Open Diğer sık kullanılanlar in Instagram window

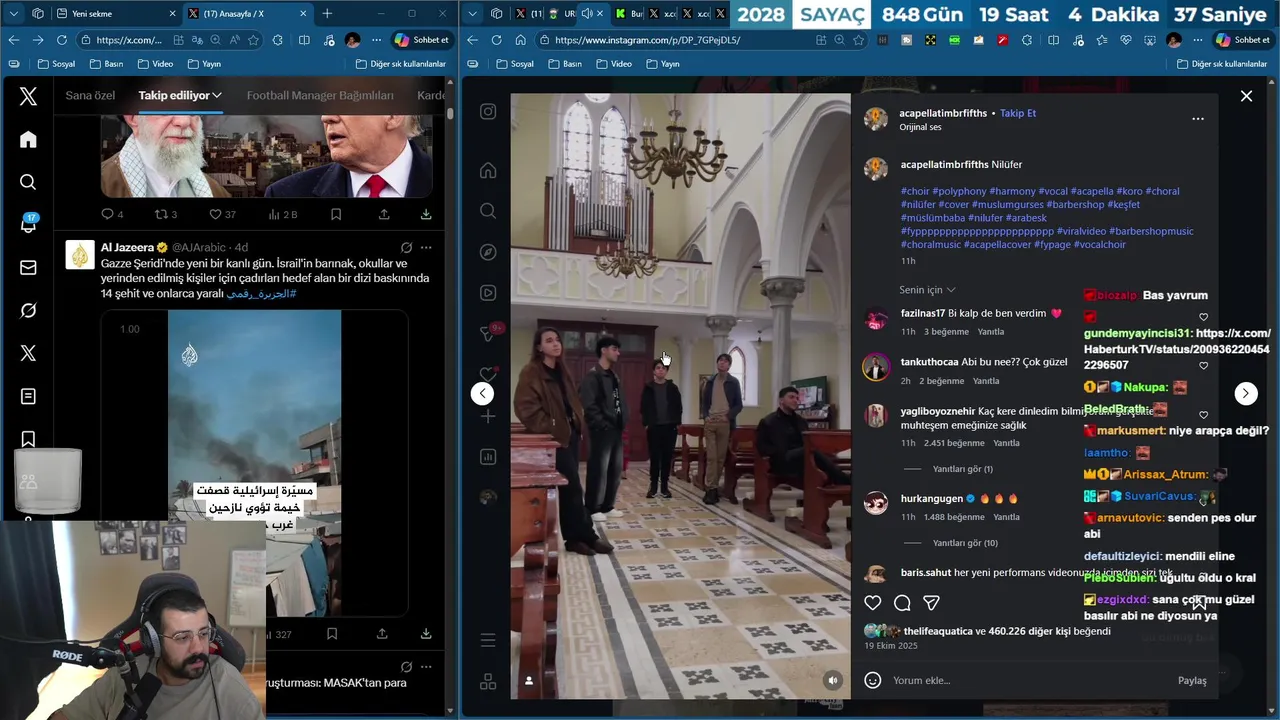point(1222,64)
